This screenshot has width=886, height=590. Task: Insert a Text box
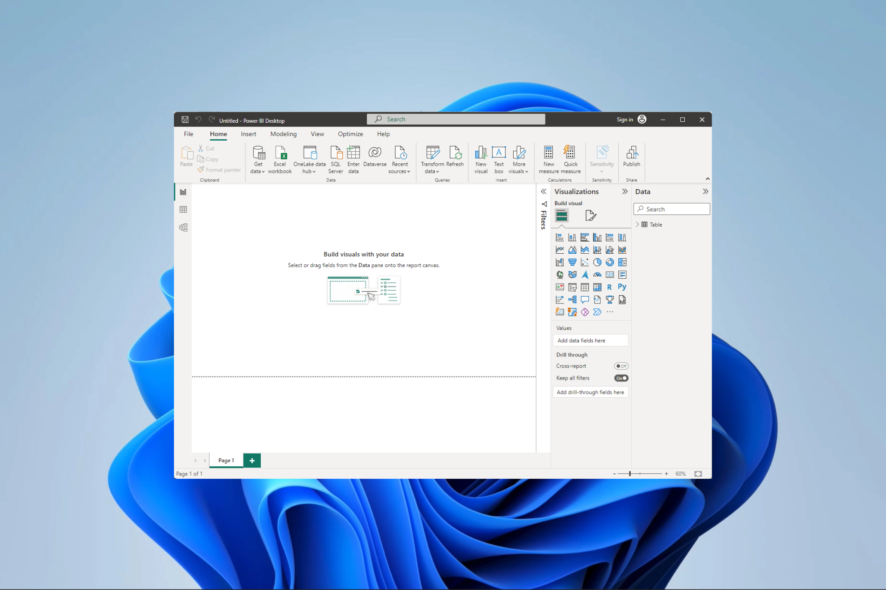pyautogui.click(x=498, y=159)
